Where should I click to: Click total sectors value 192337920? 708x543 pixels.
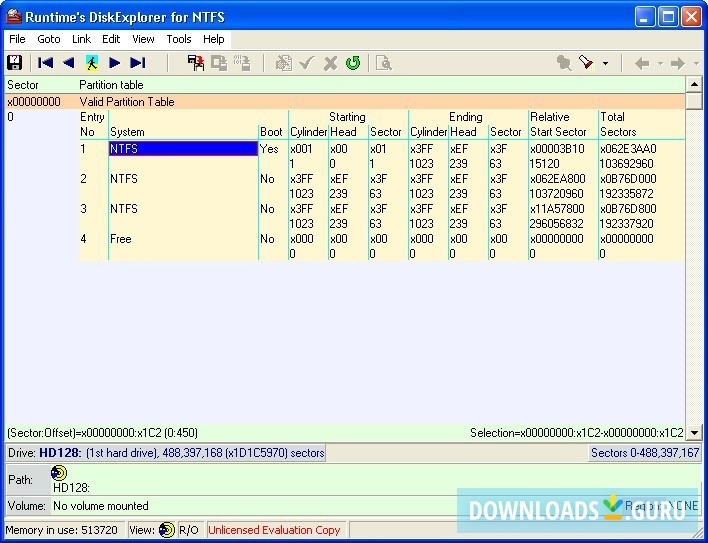click(x=626, y=224)
